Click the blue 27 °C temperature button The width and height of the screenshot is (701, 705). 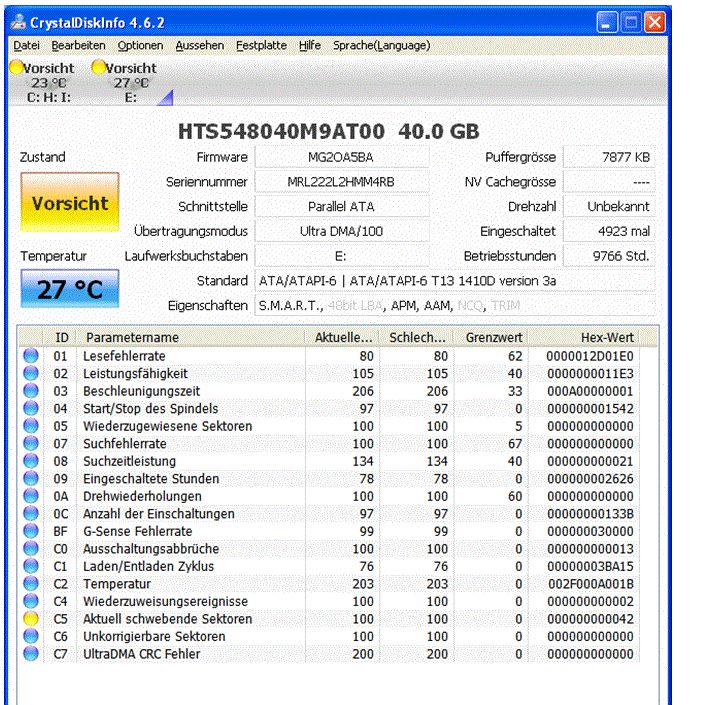click(x=69, y=289)
